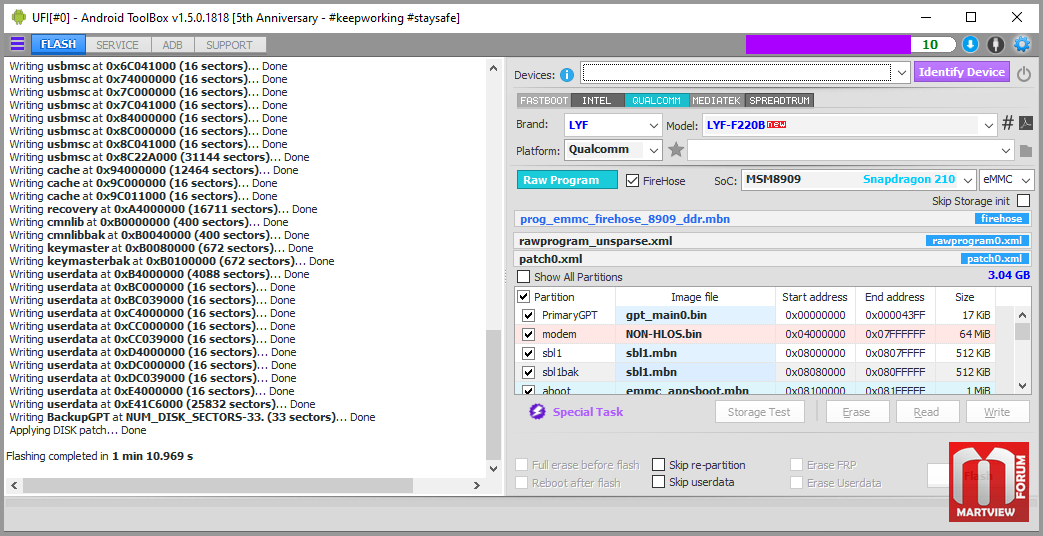This screenshot has width=1043, height=536.
Task: Open settings via the gear icon
Action: pos(1021,45)
